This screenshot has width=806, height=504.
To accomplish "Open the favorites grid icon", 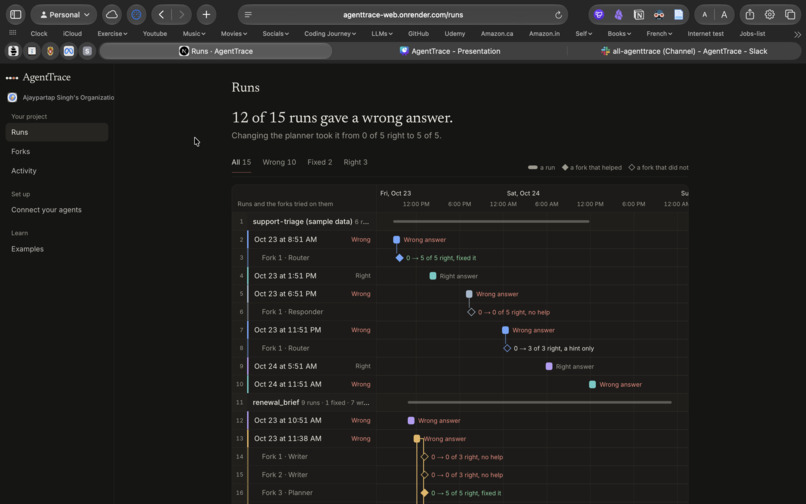I will (x=13, y=33).
